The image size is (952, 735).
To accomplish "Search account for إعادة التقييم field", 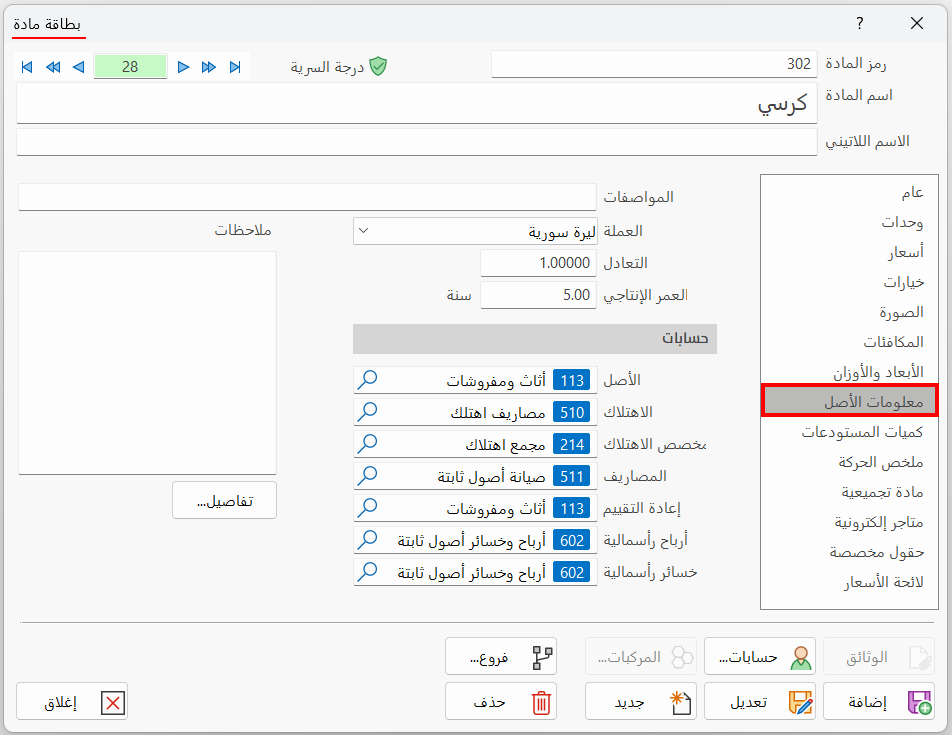I will pyautogui.click(x=367, y=508).
